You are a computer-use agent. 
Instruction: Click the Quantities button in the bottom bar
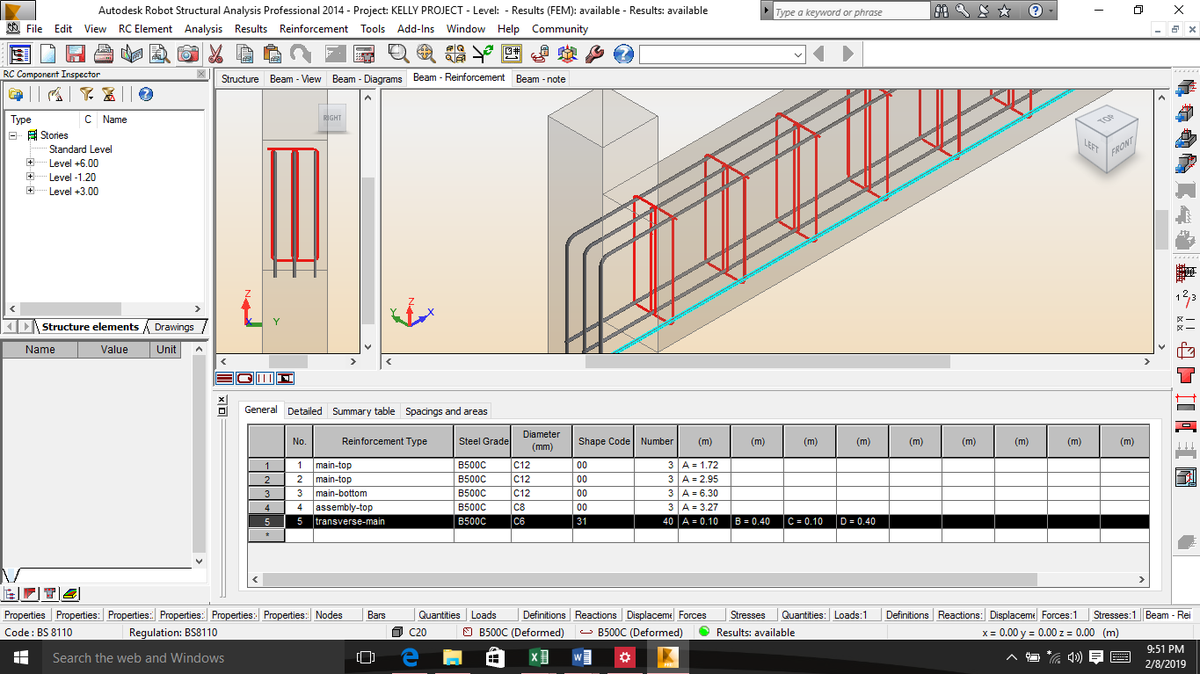[x=440, y=615]
